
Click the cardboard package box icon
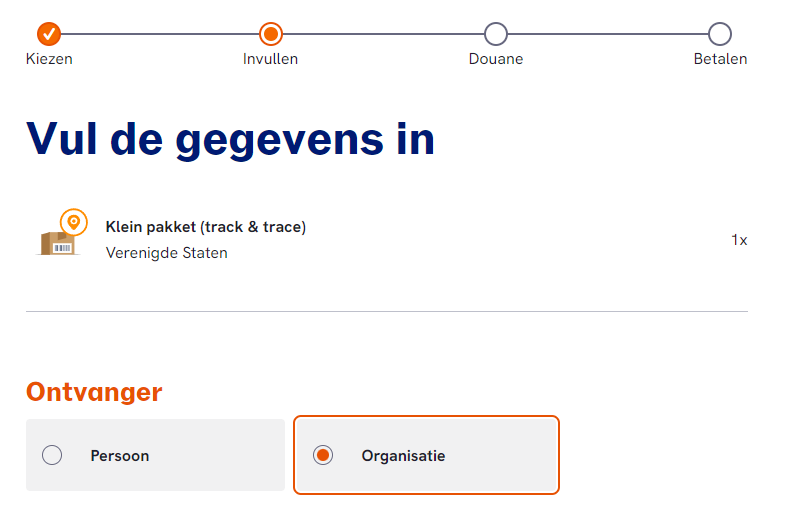pyautogui.click(x=59, y=242)
